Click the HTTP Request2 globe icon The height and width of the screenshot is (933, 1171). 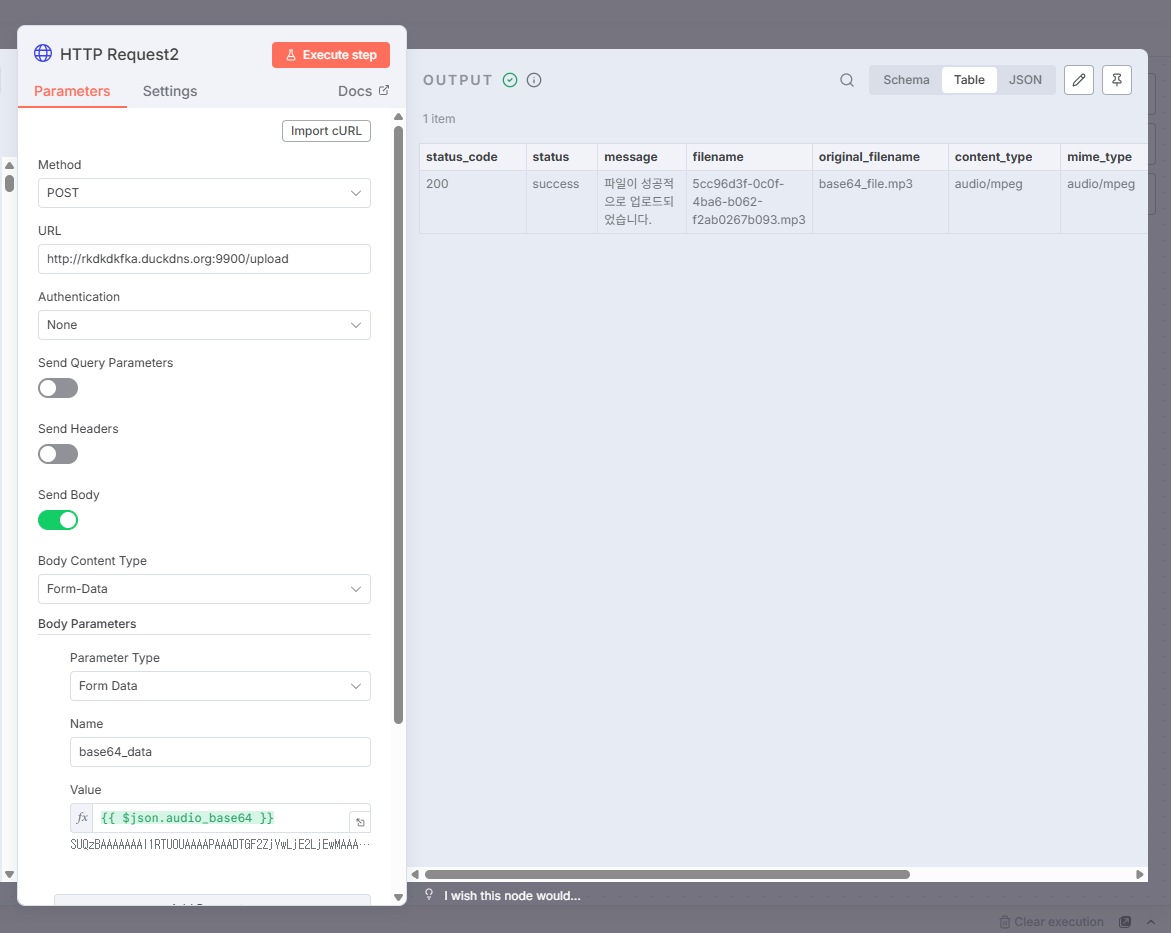pos(43,53)
